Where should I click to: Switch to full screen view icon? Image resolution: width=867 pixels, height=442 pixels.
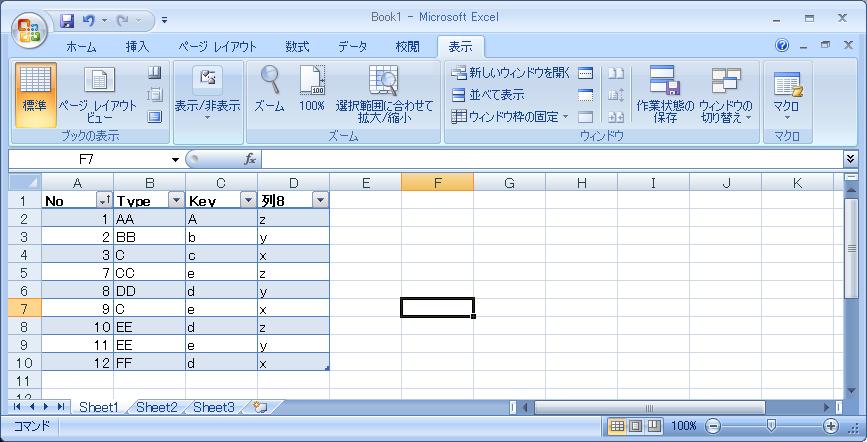pos(155,117)
